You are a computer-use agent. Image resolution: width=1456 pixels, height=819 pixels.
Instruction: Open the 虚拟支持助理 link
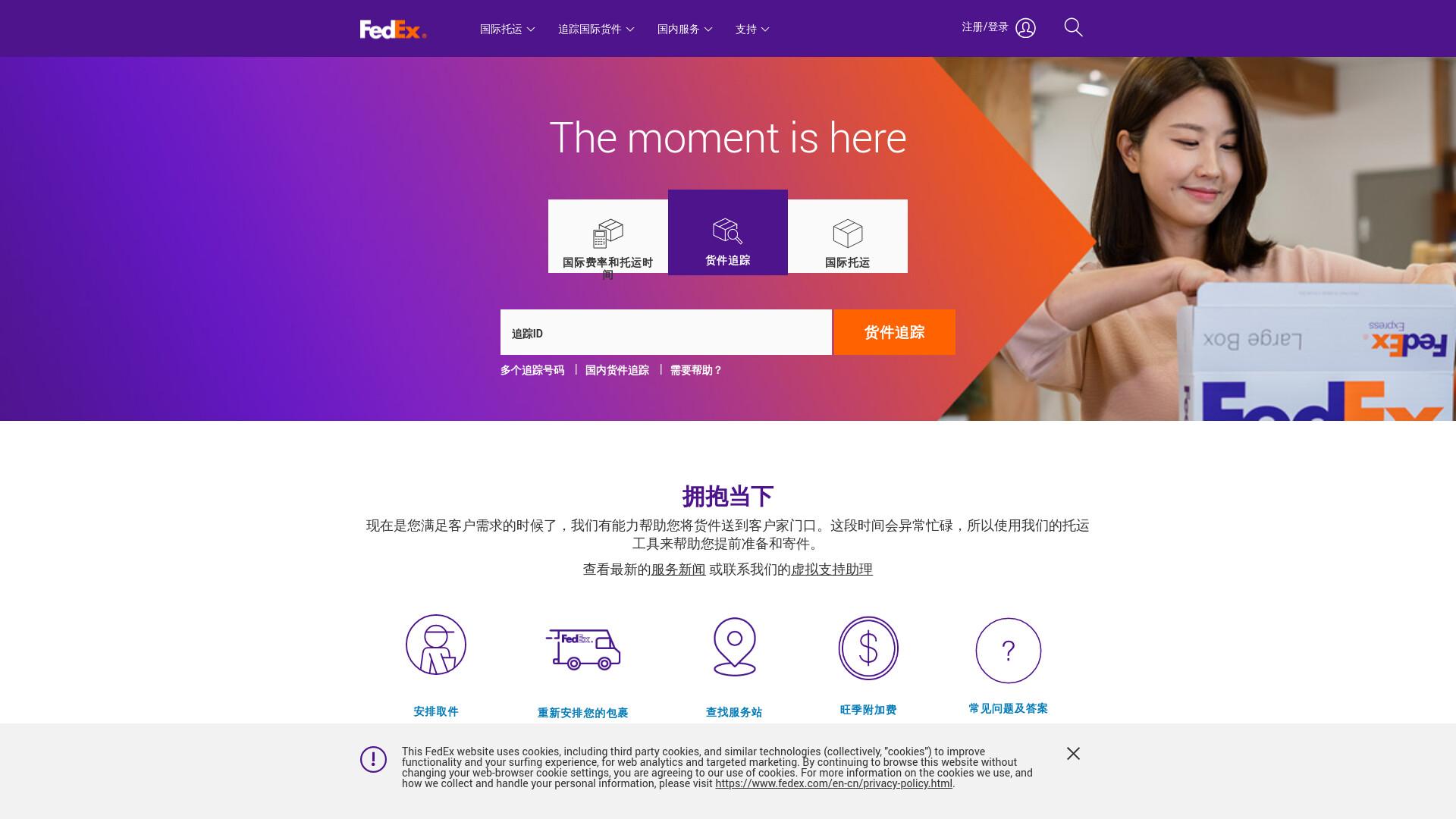(832, 570)
